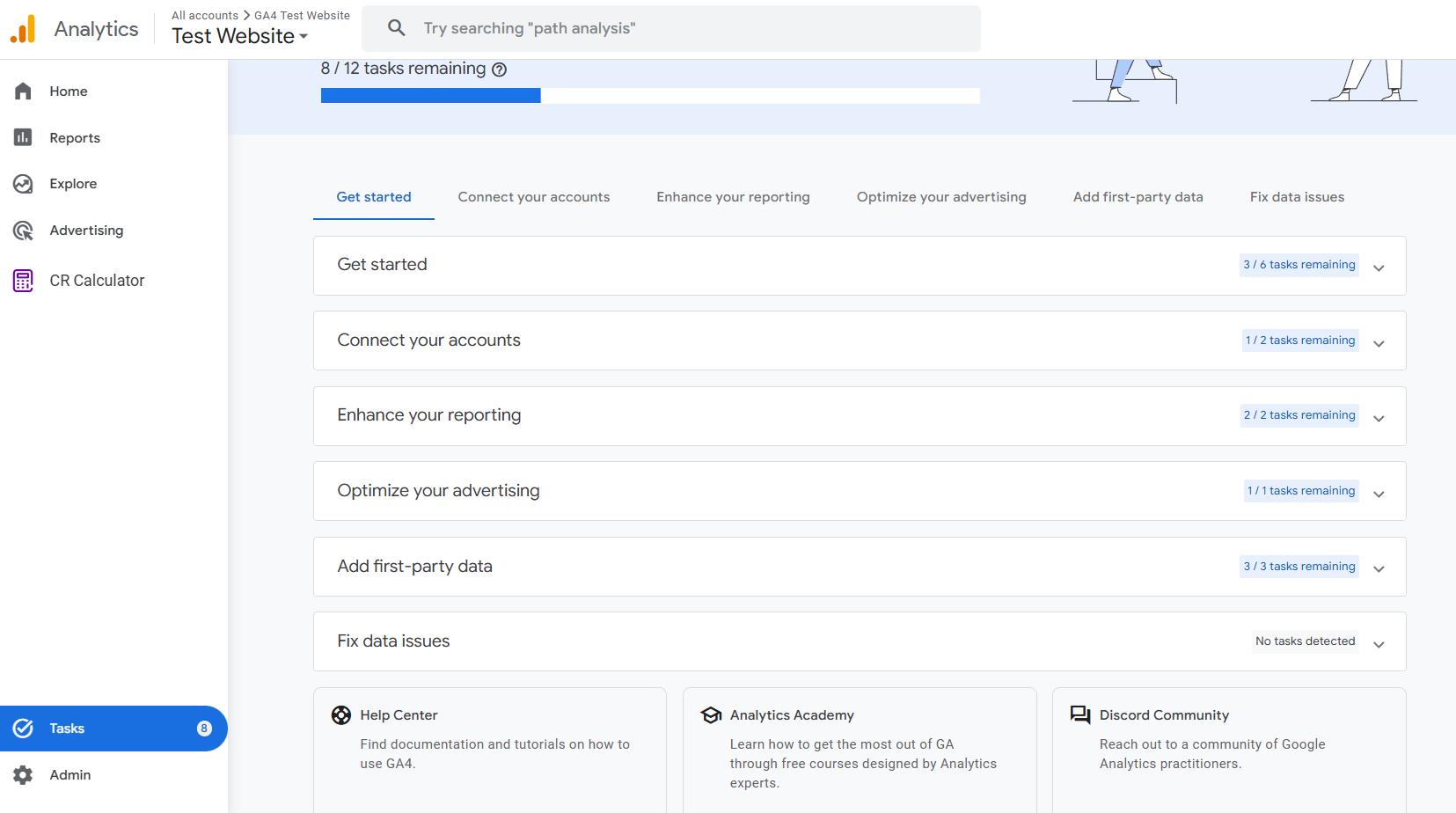The image size is (1456, 813).
Task: Click the tasks remaining help icon
Action: 500,69
